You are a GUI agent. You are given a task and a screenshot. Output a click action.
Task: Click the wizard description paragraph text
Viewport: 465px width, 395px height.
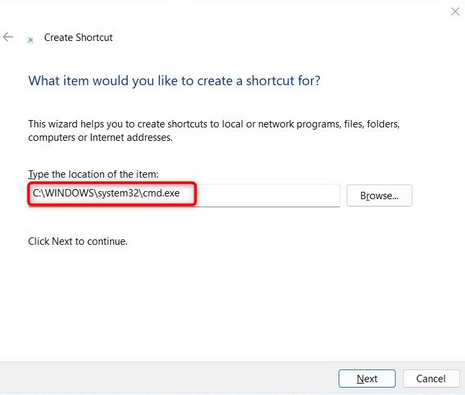coord(214,131)
